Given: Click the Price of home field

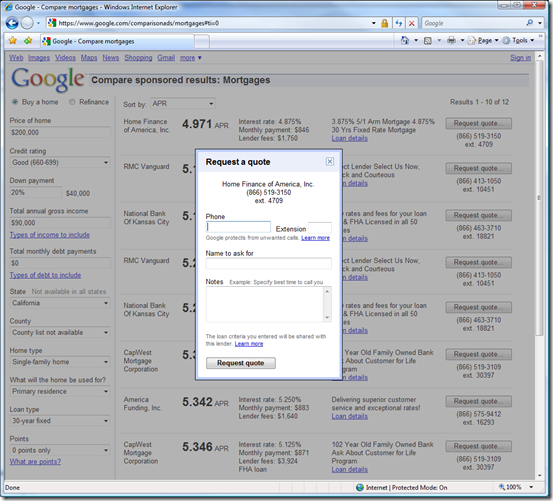Looking at the screenshot, I should pyautogui.click(x=60, y=132).
